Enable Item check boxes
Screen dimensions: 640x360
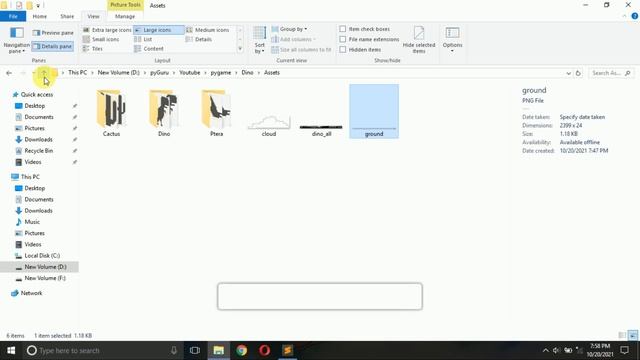(x=343, y=29)
